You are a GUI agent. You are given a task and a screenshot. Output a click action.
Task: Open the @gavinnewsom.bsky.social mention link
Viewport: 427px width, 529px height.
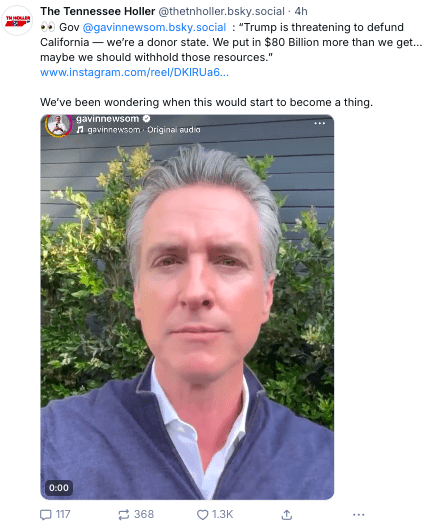click(154, 27)
